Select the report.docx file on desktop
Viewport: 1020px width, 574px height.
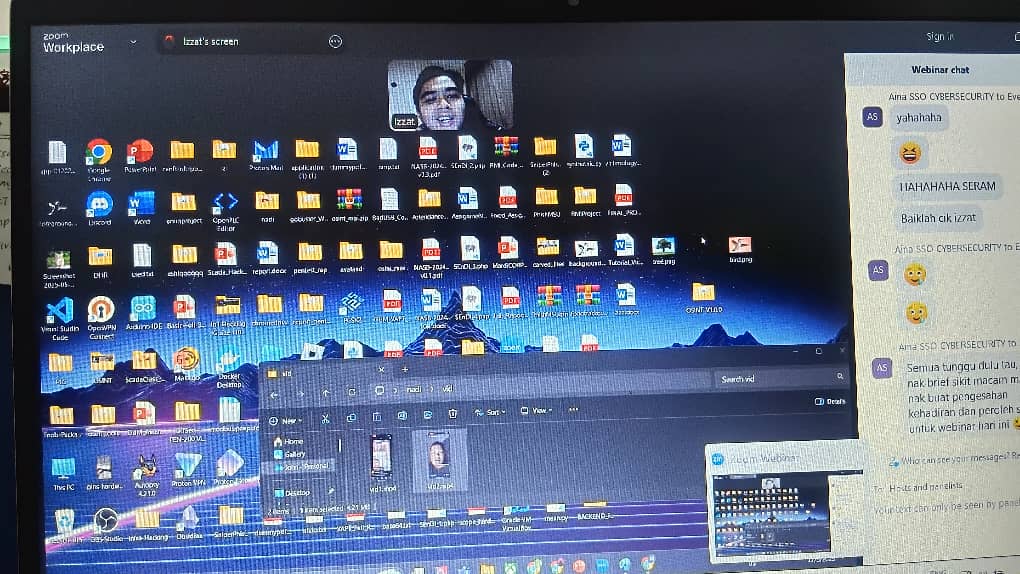(x=267, y=258)
